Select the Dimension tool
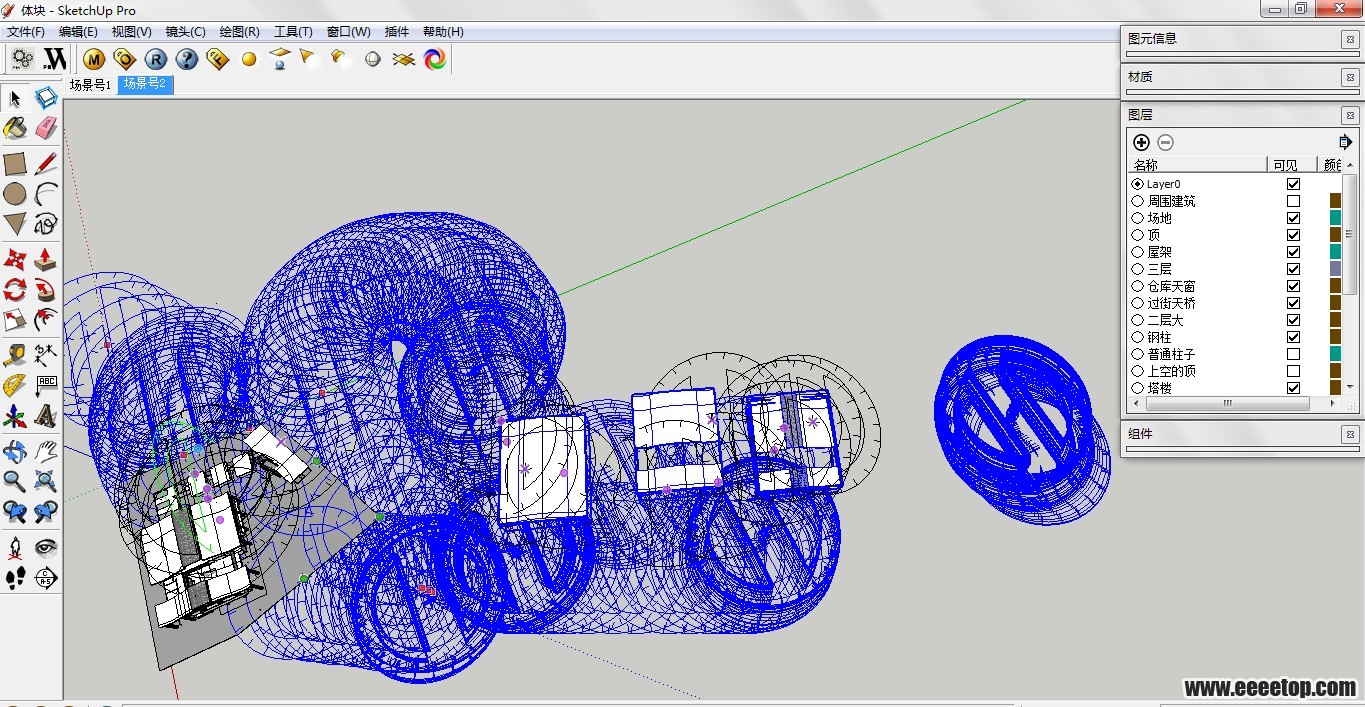Screen dimensions: 1365x707 pos(45,355)
